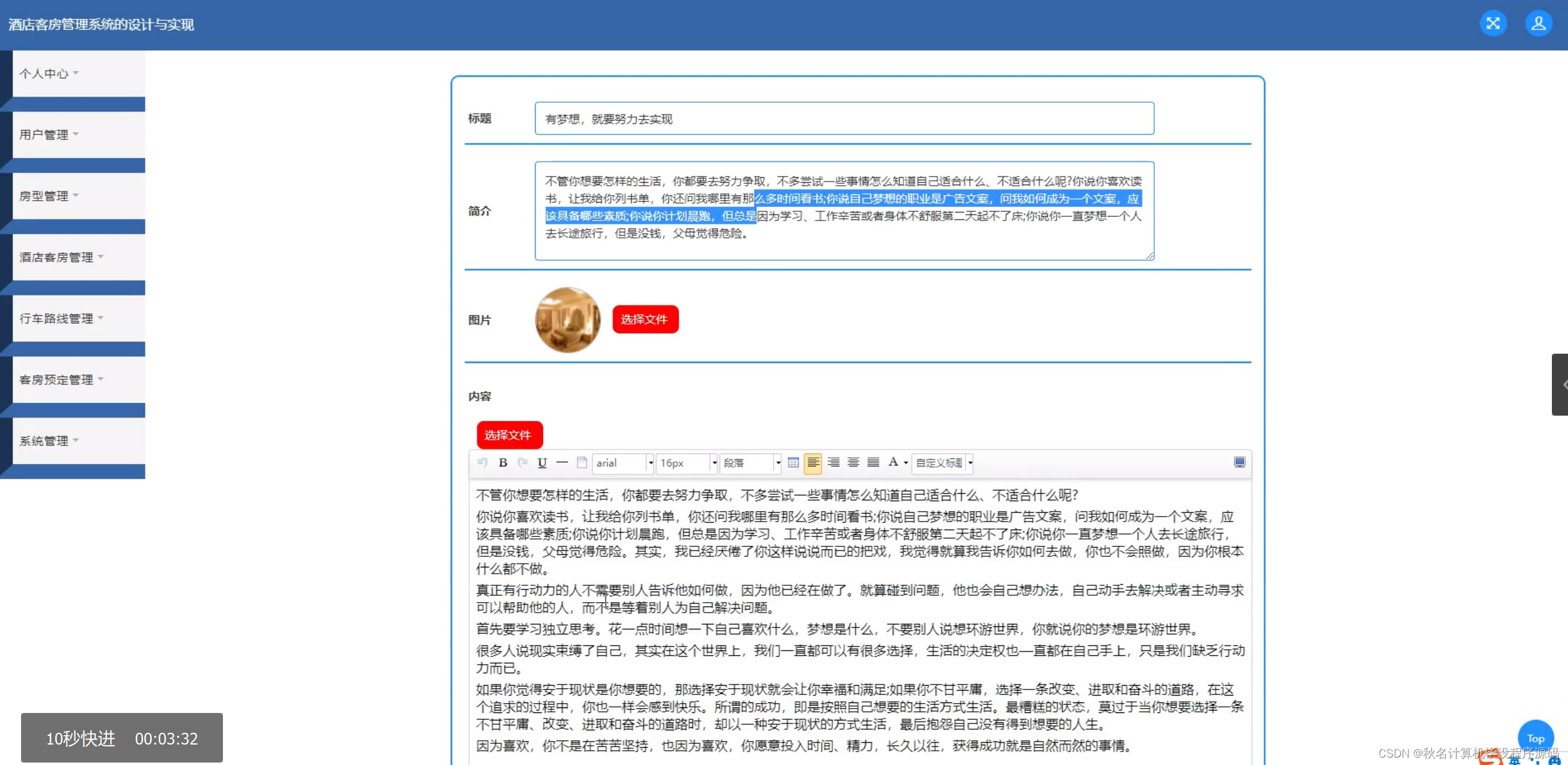Select right alignment in the editor
This screenshot has width=1568, height=765.
pos(834,463)
